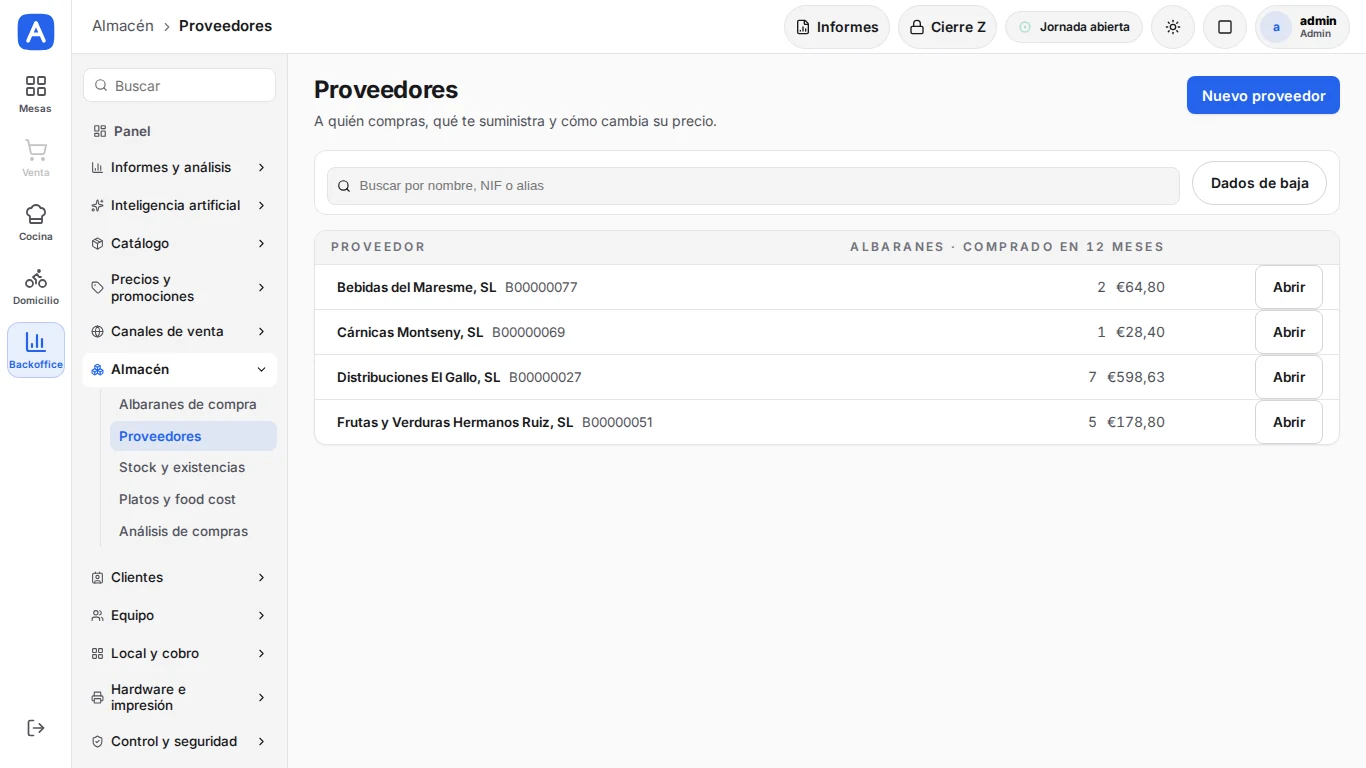
Task: Click the Almacén breadcrumb link
Action: (123, 26)
